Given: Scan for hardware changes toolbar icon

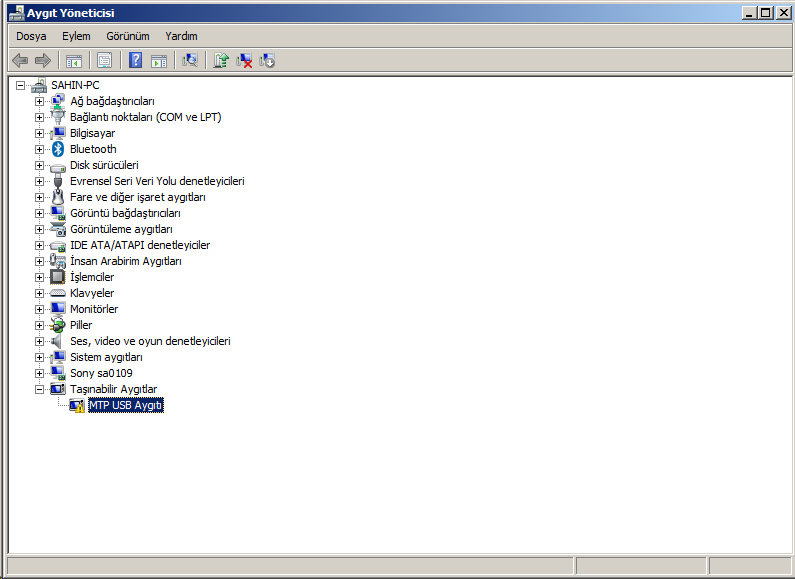Looking at the screenshot, I should [x=190, y=61].
